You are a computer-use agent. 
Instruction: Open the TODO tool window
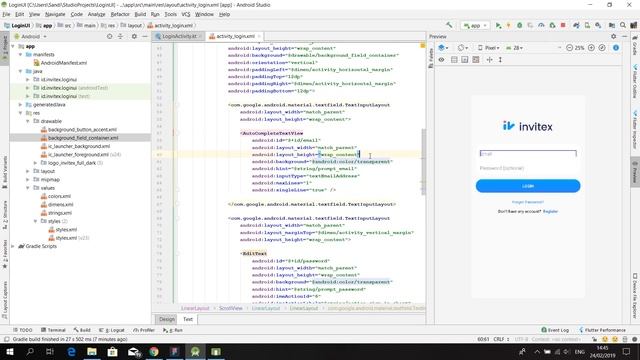click(x=23, y=330)
